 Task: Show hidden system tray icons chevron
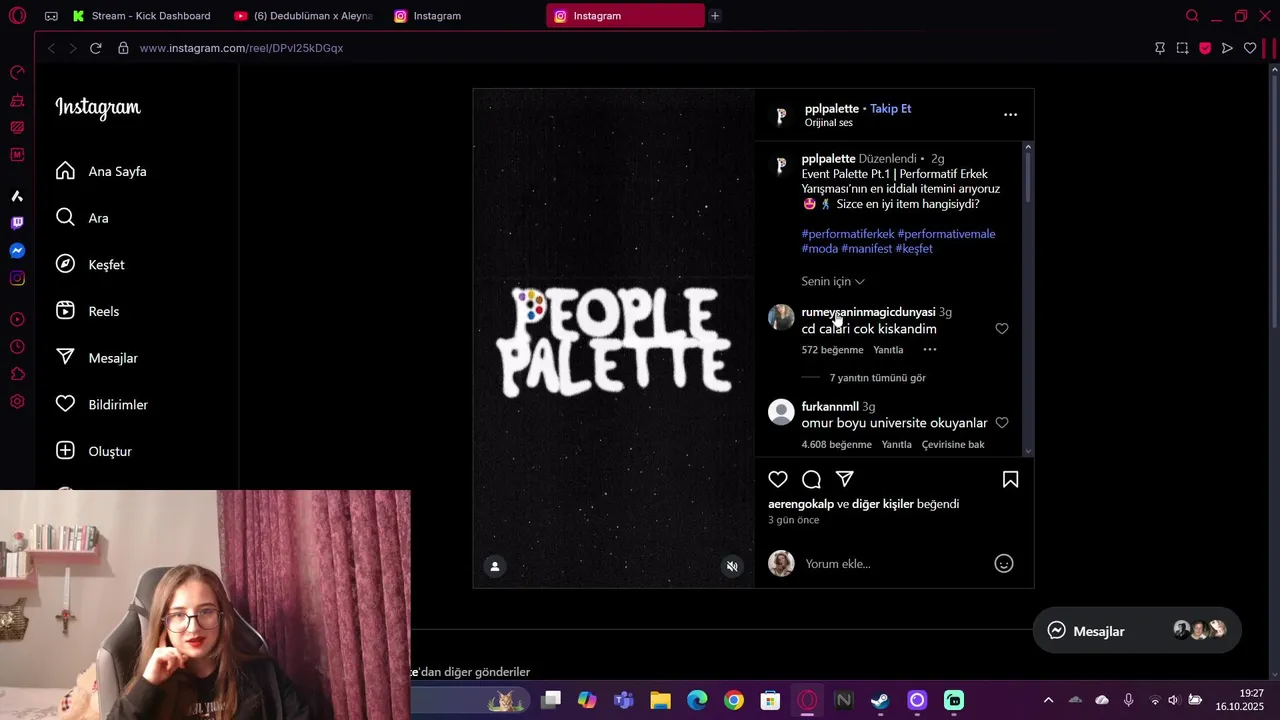tap(1048, 700)
